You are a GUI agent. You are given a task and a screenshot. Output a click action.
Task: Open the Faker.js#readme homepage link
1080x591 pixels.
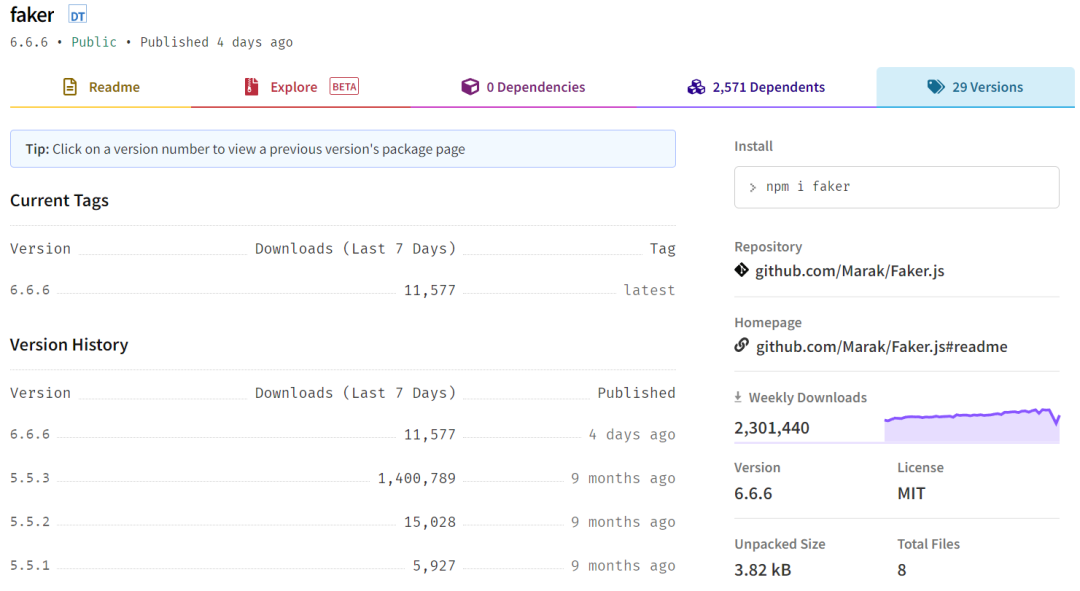pos(881,347)
